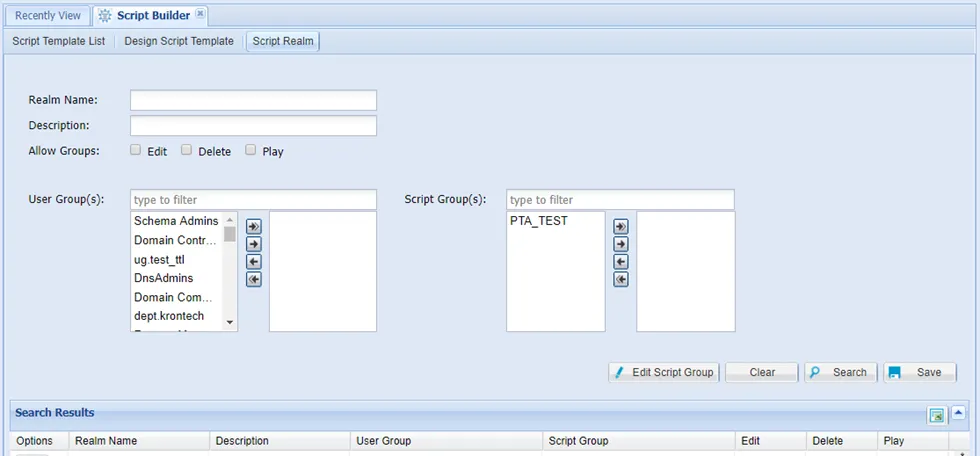Viewport: 980px width, 456px height.
Task: Click the Description column header
Action: click(x=279, y=441)
